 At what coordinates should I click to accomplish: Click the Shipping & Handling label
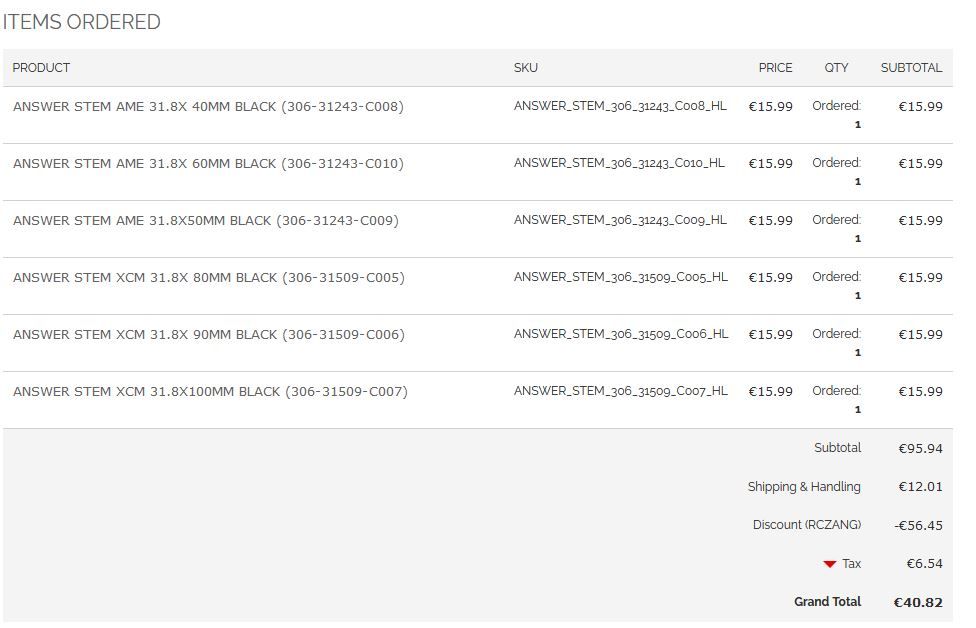pyautogui.click(x=804, y=487)
